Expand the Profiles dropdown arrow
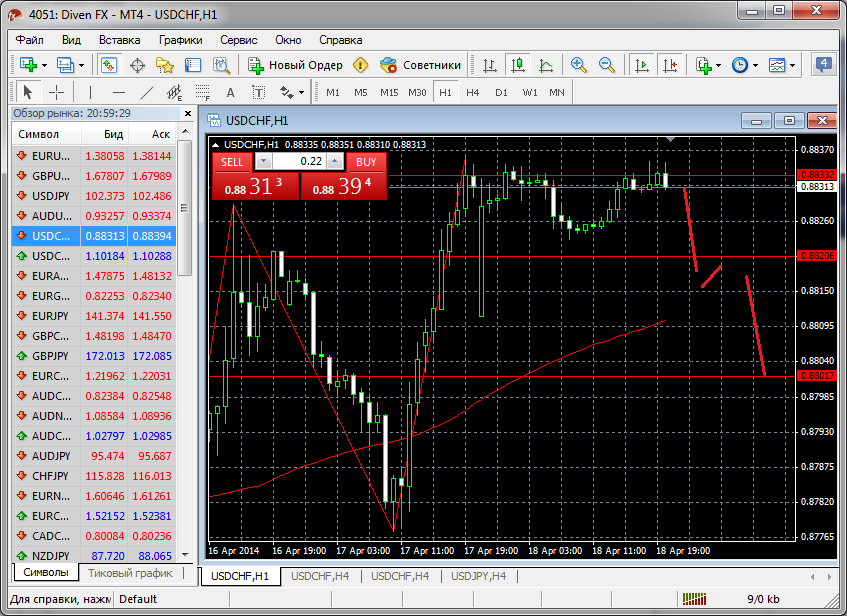Viewport: 847px width, 616px height. point(82,65)
